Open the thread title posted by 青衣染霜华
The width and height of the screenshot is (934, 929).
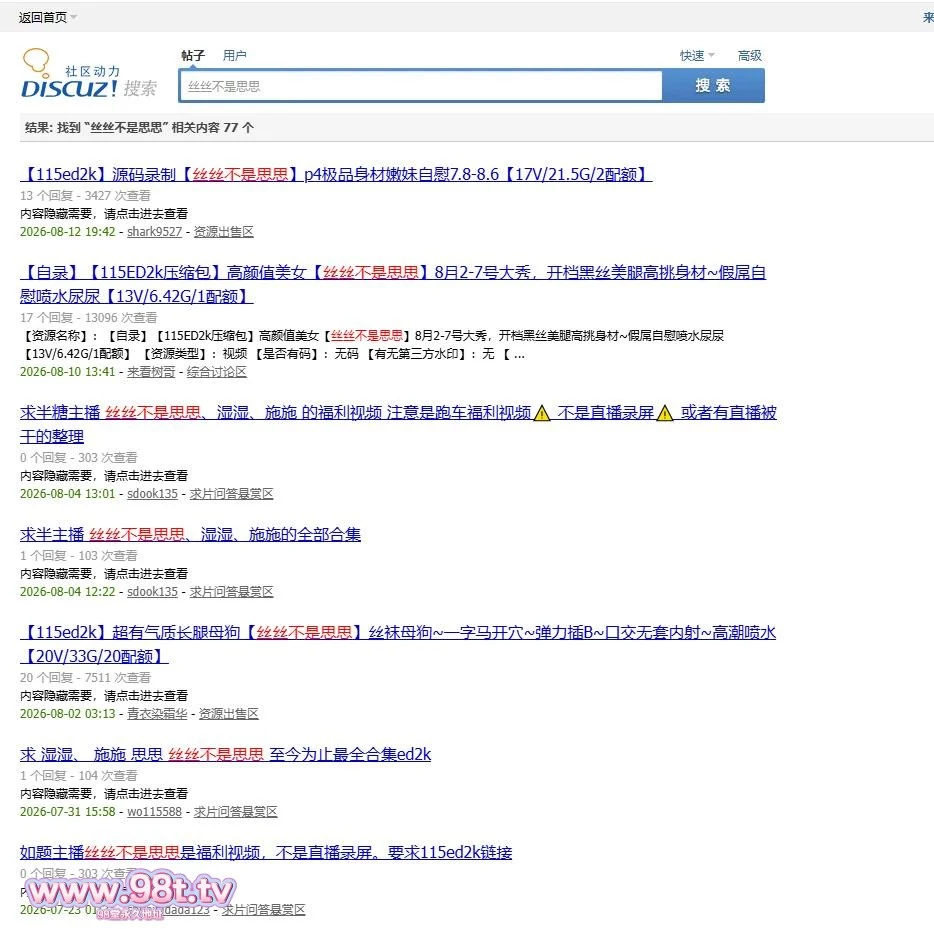pos(398,644)
